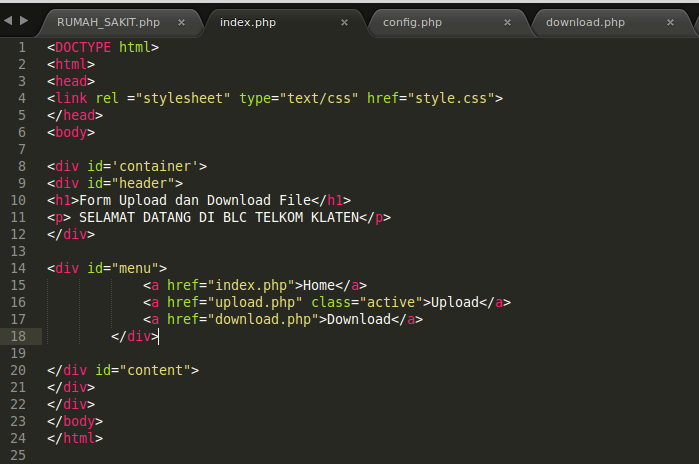Screen dimensions: 699x464
Task: Click the previous tab left arrow
Action: pos(8,21)
